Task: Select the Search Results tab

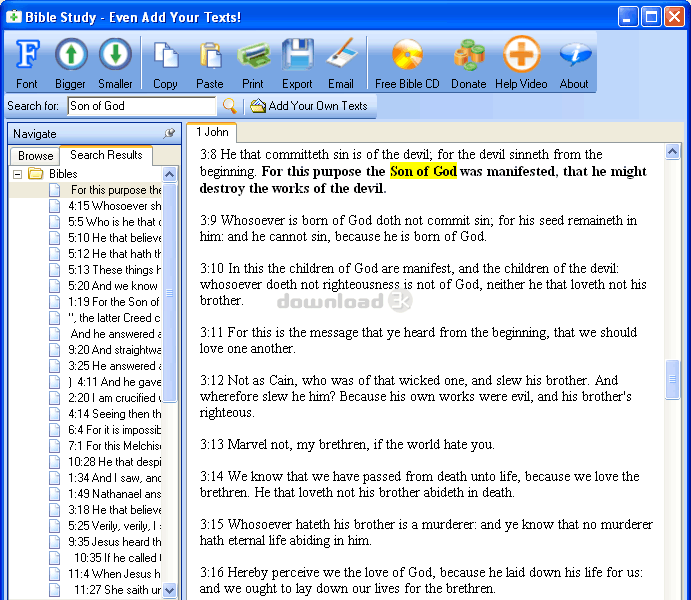Action: click(x=106, y=155)
